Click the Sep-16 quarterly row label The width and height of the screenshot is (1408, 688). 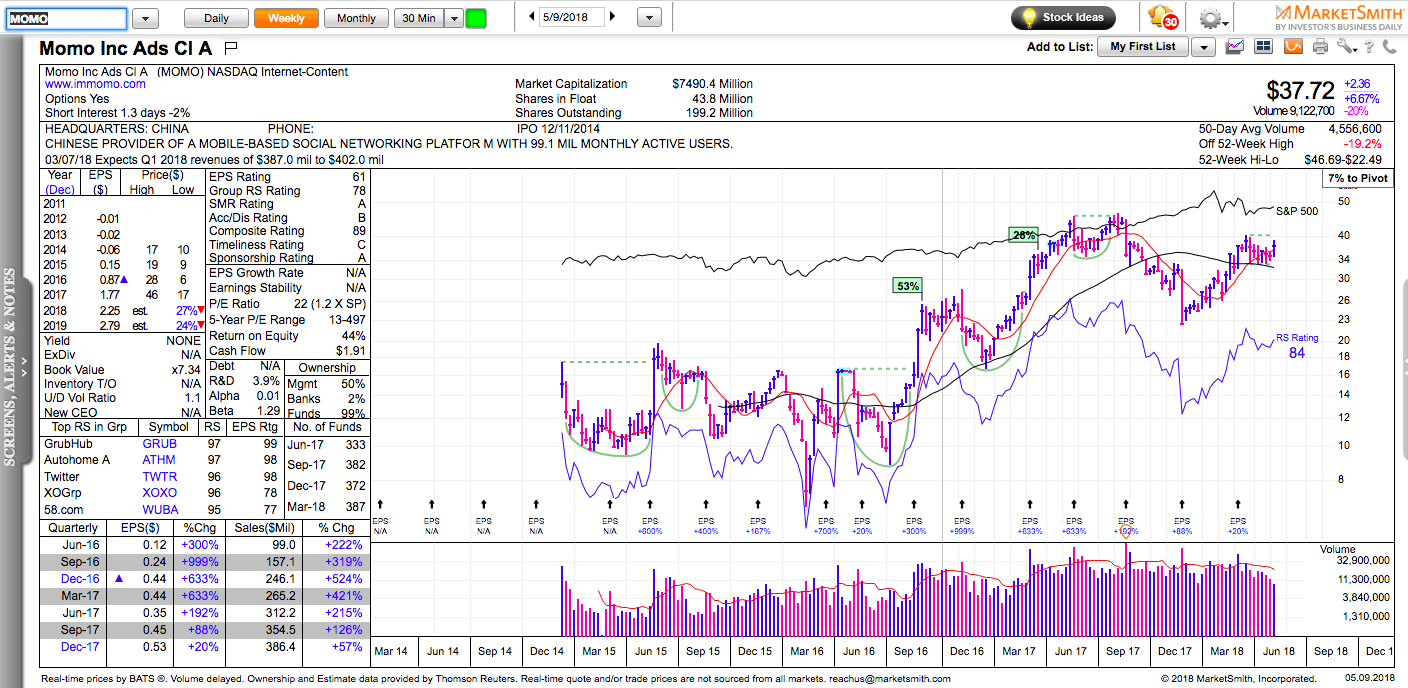point(79,561)
